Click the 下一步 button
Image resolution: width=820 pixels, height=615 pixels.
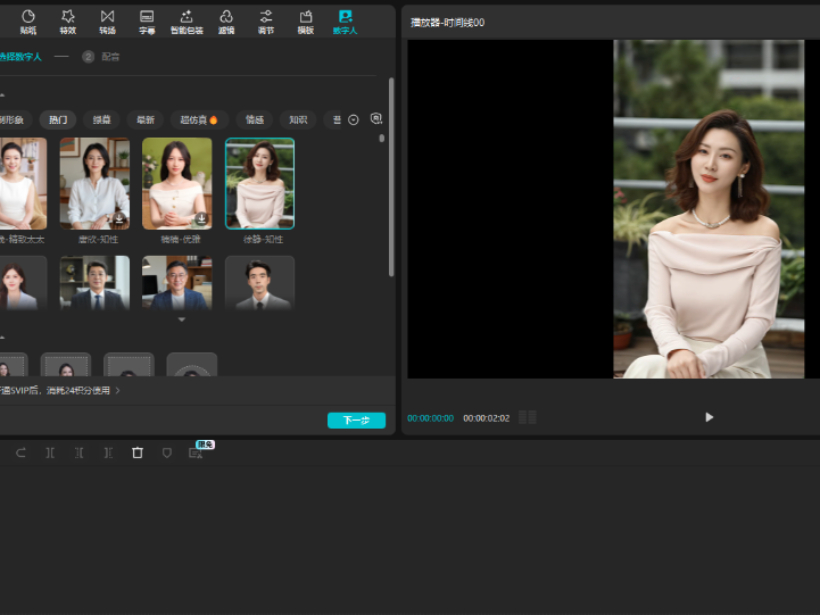[356, 421]
